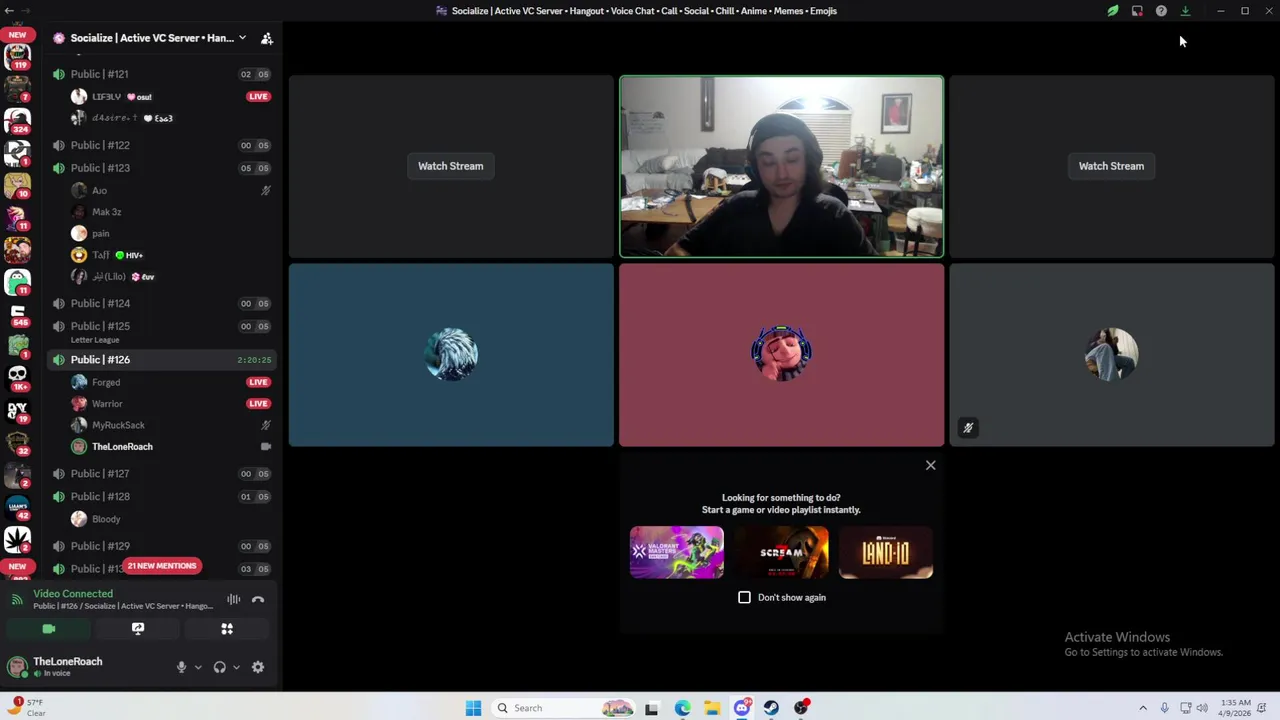Image resolution: width=1280 pixels, height=720 pixels.
Task: Open the output device dropdown beside headphones
Action: pyautogui.click(x=236, y=667)
